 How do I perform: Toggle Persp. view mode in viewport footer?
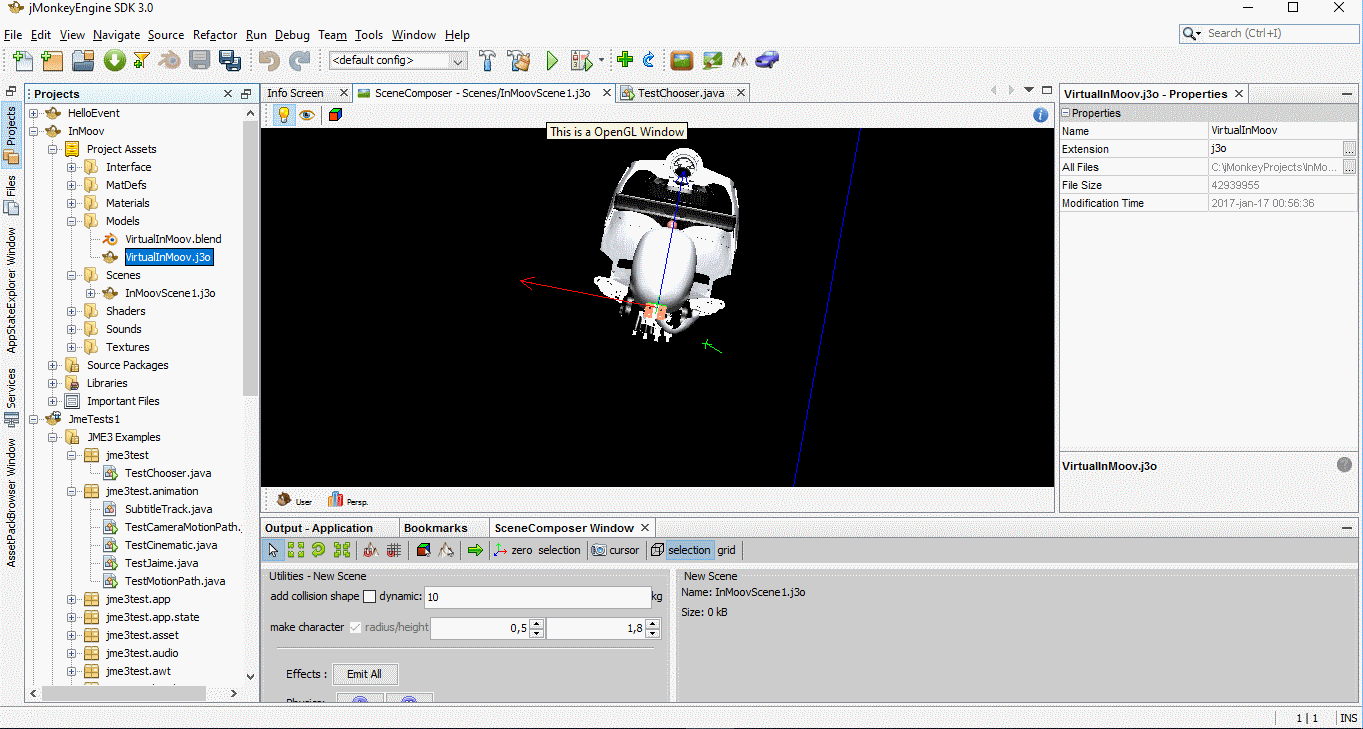click(x=349, y=499)
